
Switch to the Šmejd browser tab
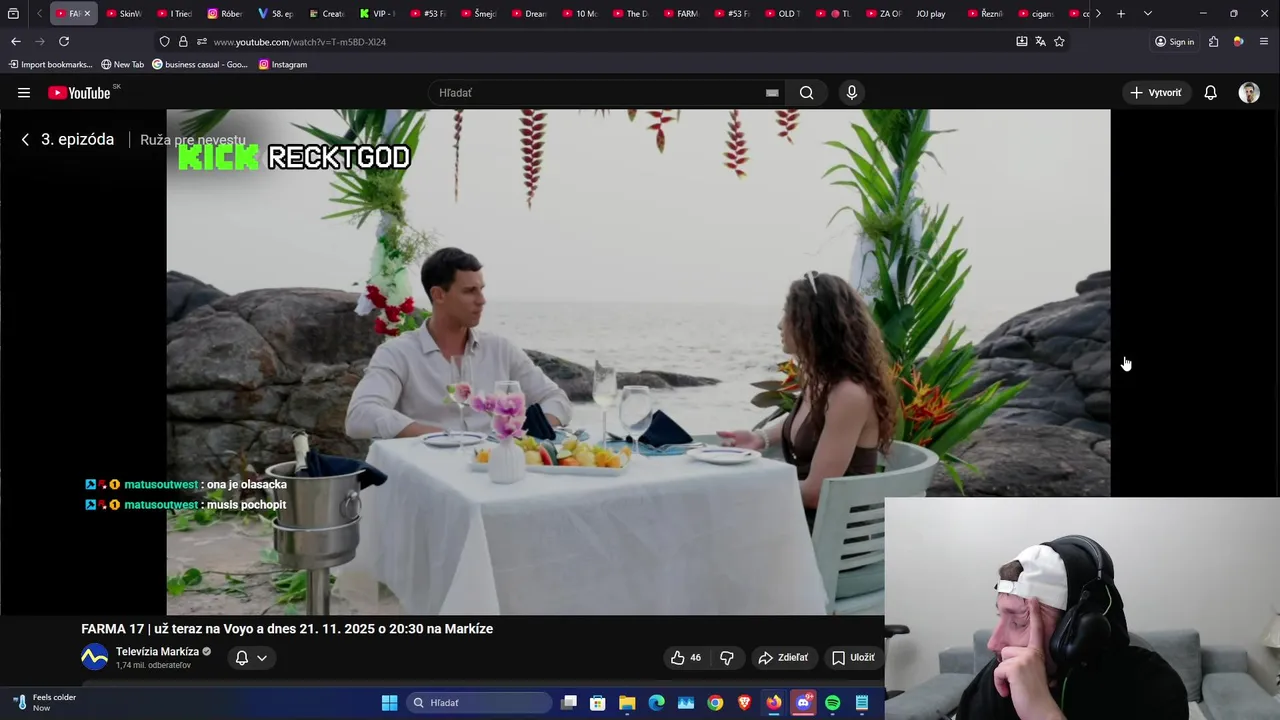coord(478,14)
